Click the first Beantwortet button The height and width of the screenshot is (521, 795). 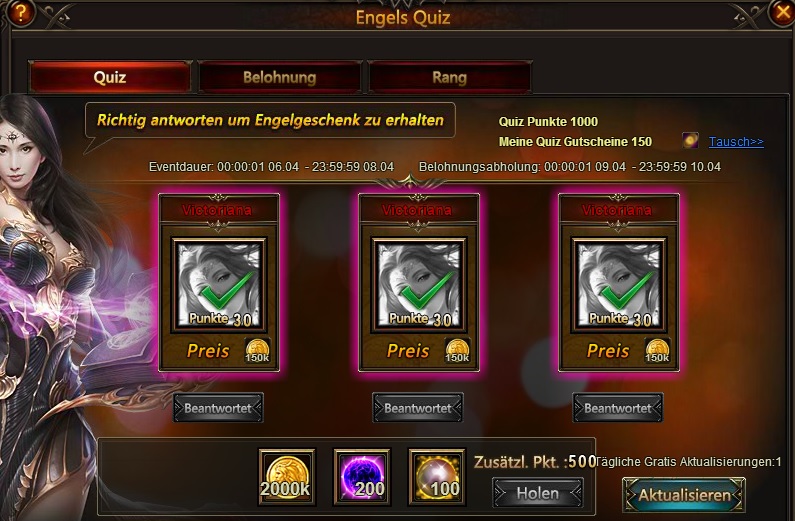coord(218,408)
